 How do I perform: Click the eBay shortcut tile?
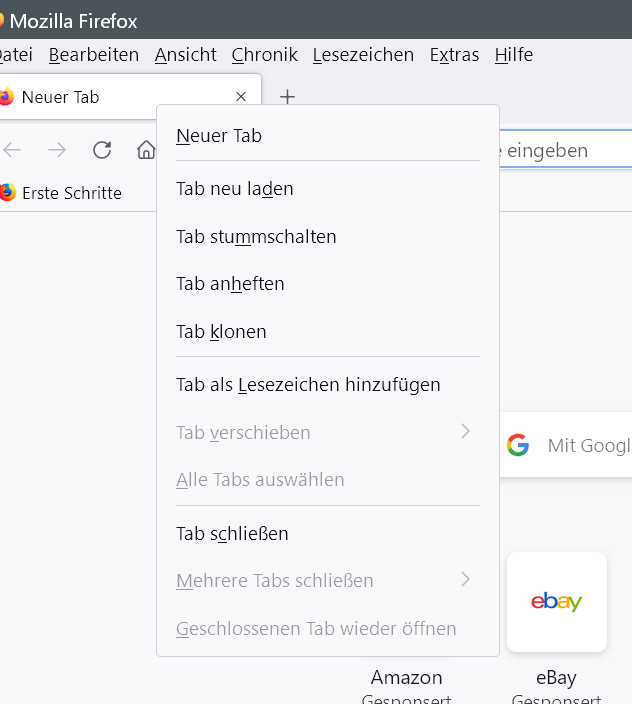(x=556, y=602)
